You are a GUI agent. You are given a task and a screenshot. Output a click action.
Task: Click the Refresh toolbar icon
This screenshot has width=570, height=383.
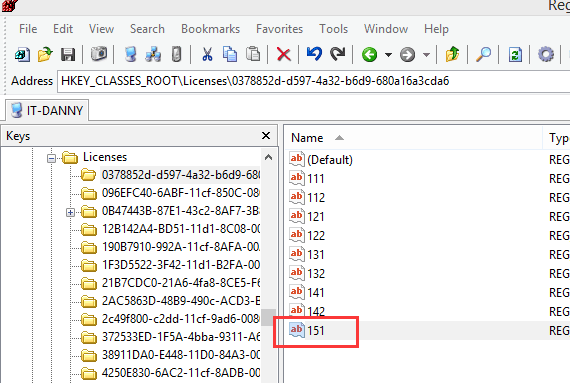tap(515, 55)
